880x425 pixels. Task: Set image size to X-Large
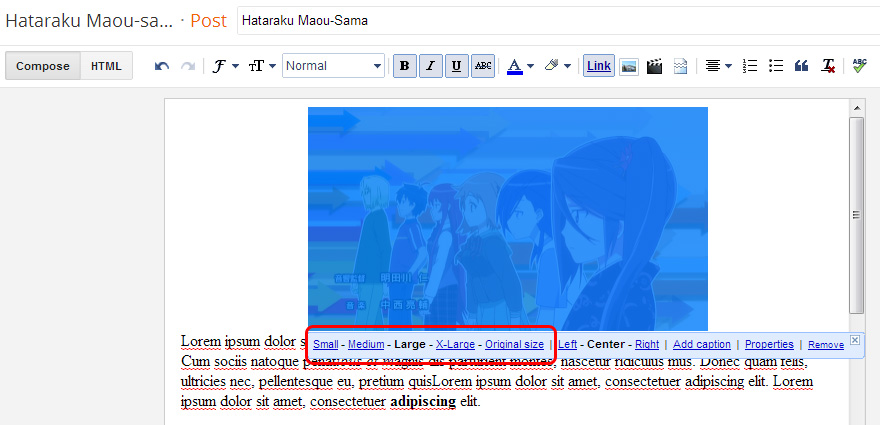pyautogui.click(x=455, y=345)
